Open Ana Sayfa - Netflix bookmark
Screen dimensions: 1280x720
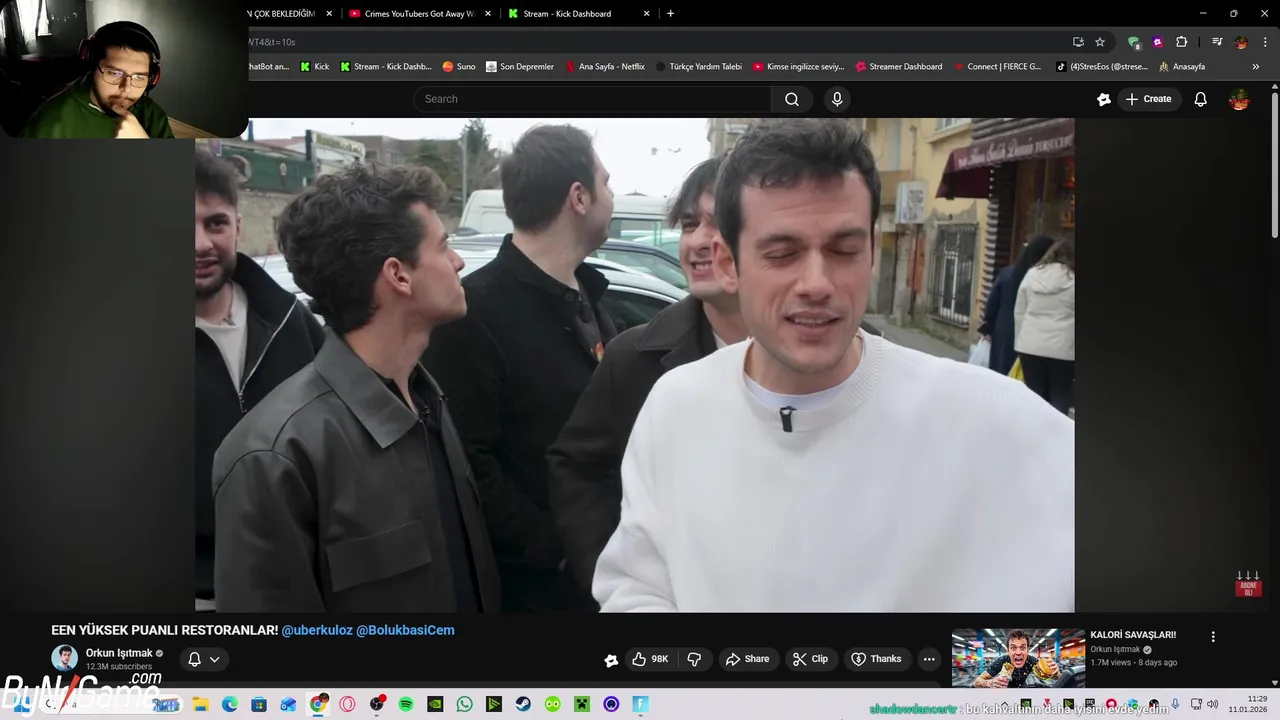[605, 67]
